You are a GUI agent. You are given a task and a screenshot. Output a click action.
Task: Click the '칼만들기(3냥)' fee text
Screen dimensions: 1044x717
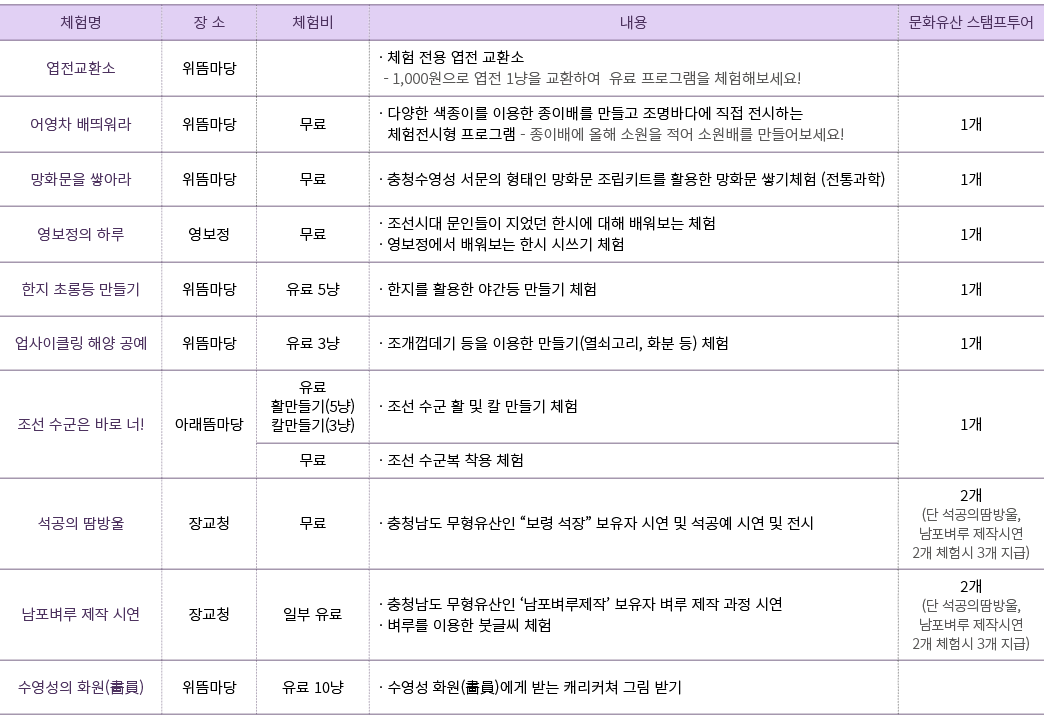tap(312, 425)
